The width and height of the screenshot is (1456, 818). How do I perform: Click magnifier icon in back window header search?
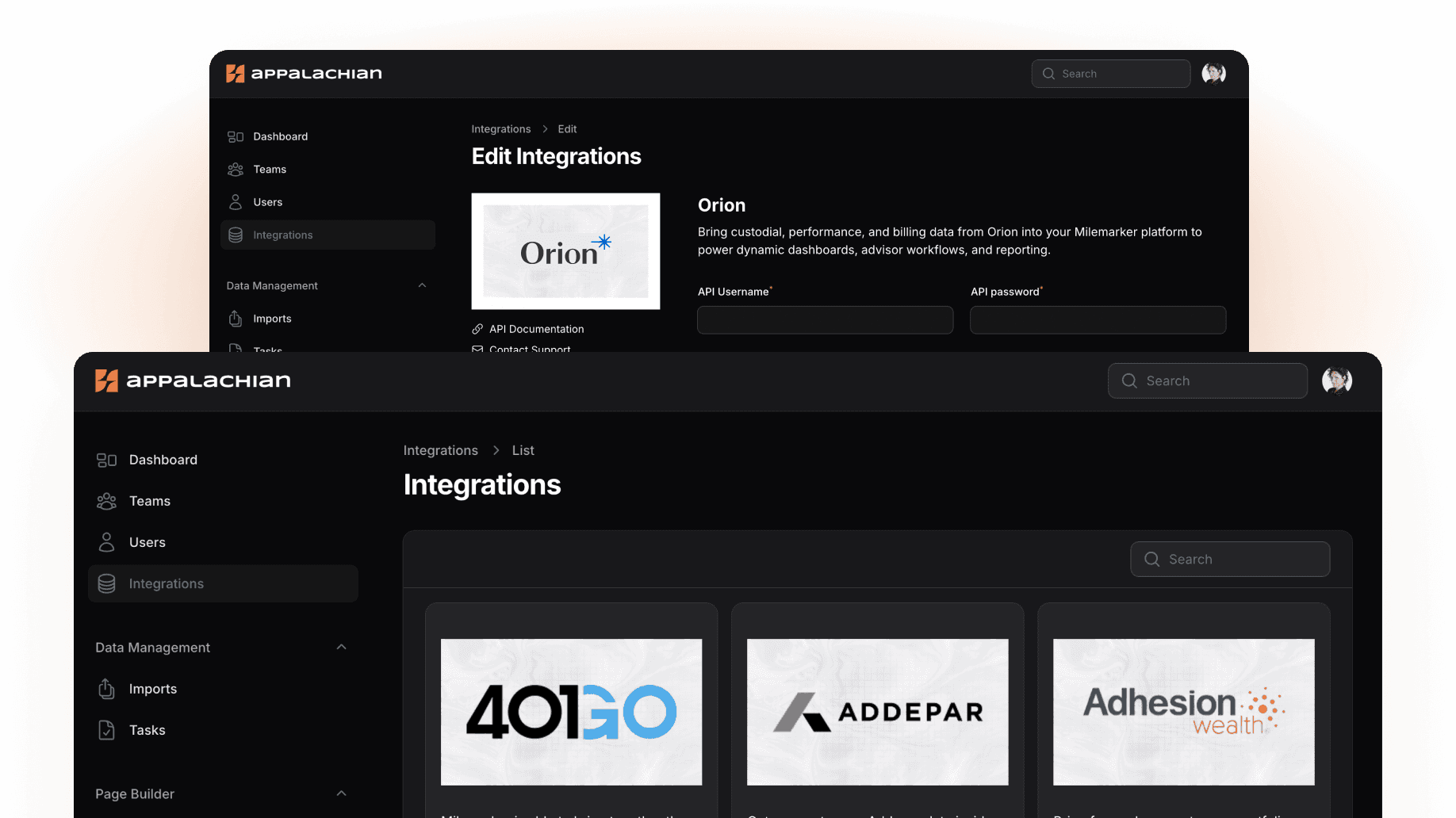pyautogui.click(x=1048, y=74)
